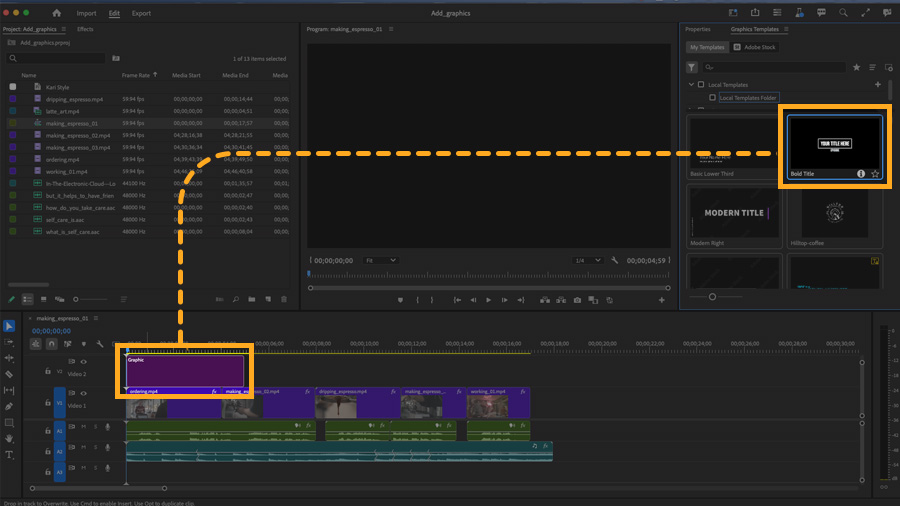This screenshot has height=506, width=900.
Task: Adjust project panel icon size slider
Action: 76,299
